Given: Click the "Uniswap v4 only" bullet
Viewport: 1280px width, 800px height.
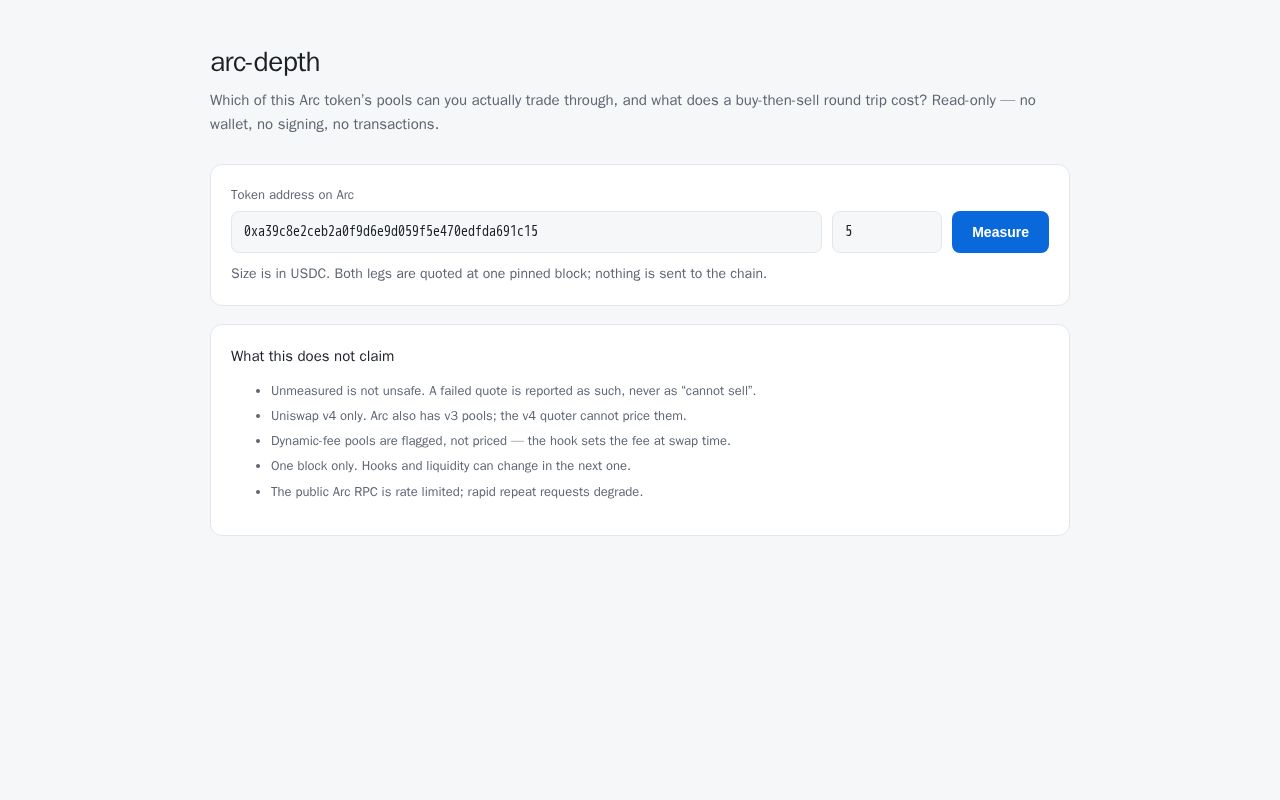Looking at the screenshot, I should pos(479,416).
